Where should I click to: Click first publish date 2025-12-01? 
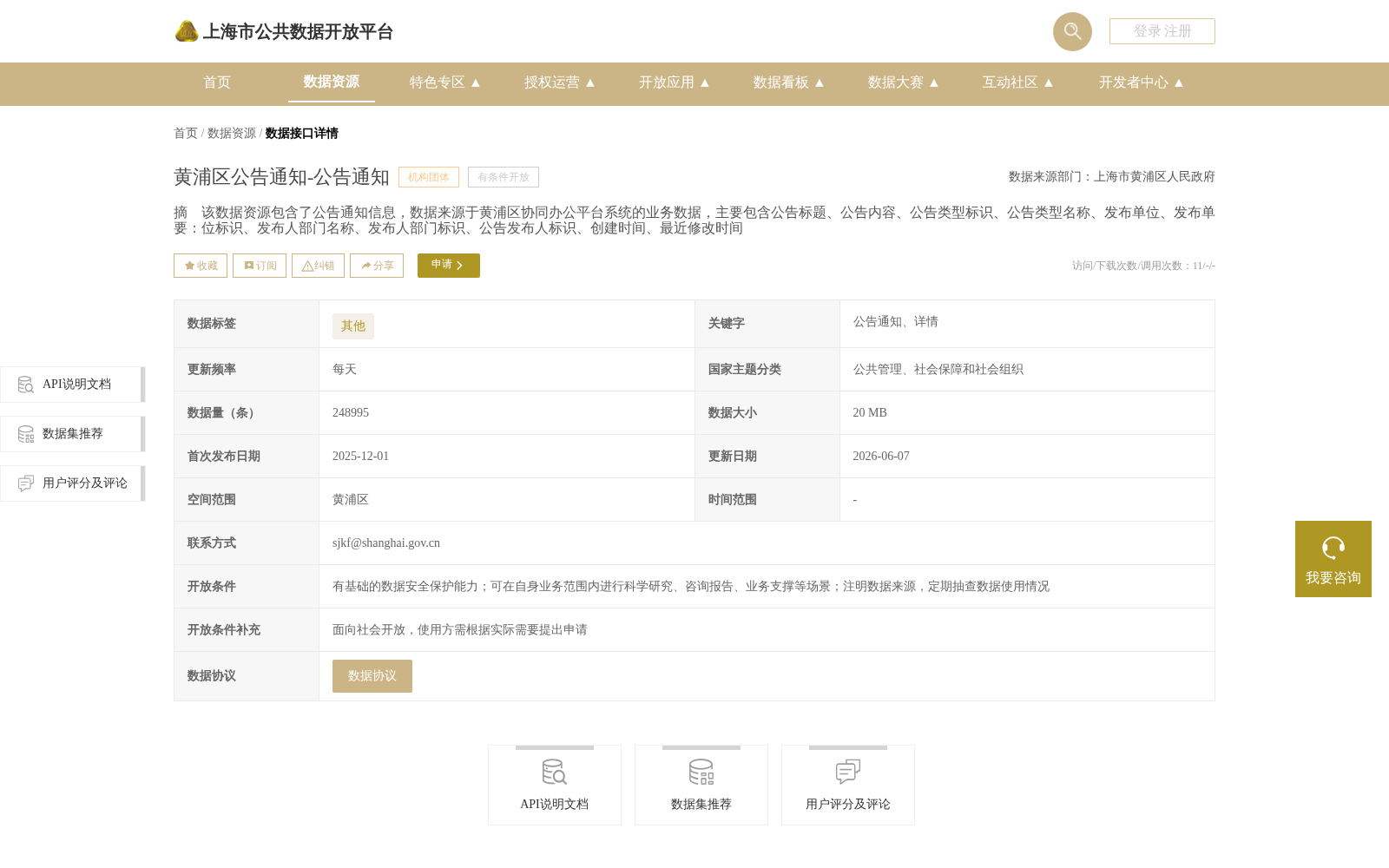[x=360, y=457]
